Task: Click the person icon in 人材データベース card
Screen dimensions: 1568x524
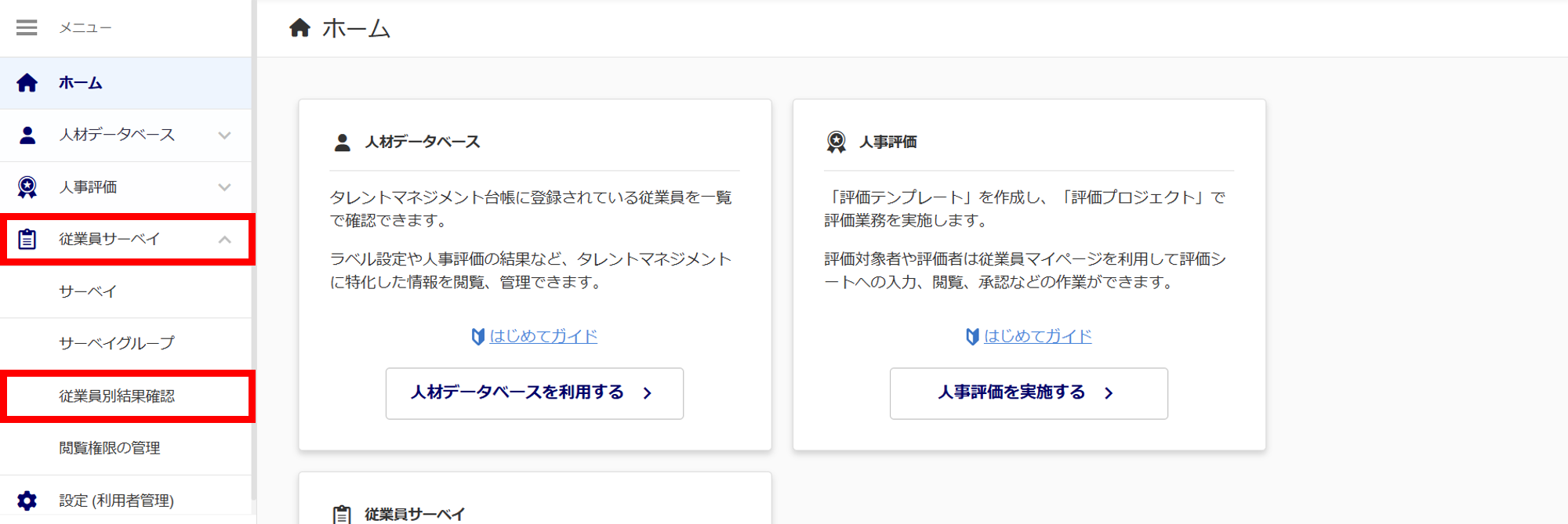Action: (x=342, y=143)
